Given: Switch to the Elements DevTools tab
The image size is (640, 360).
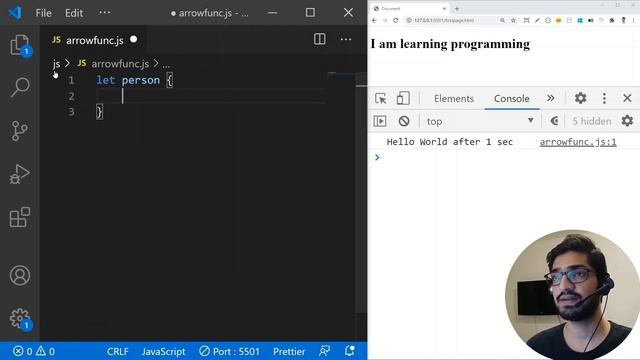Looking at the screenshot, I should click(454, 98).
